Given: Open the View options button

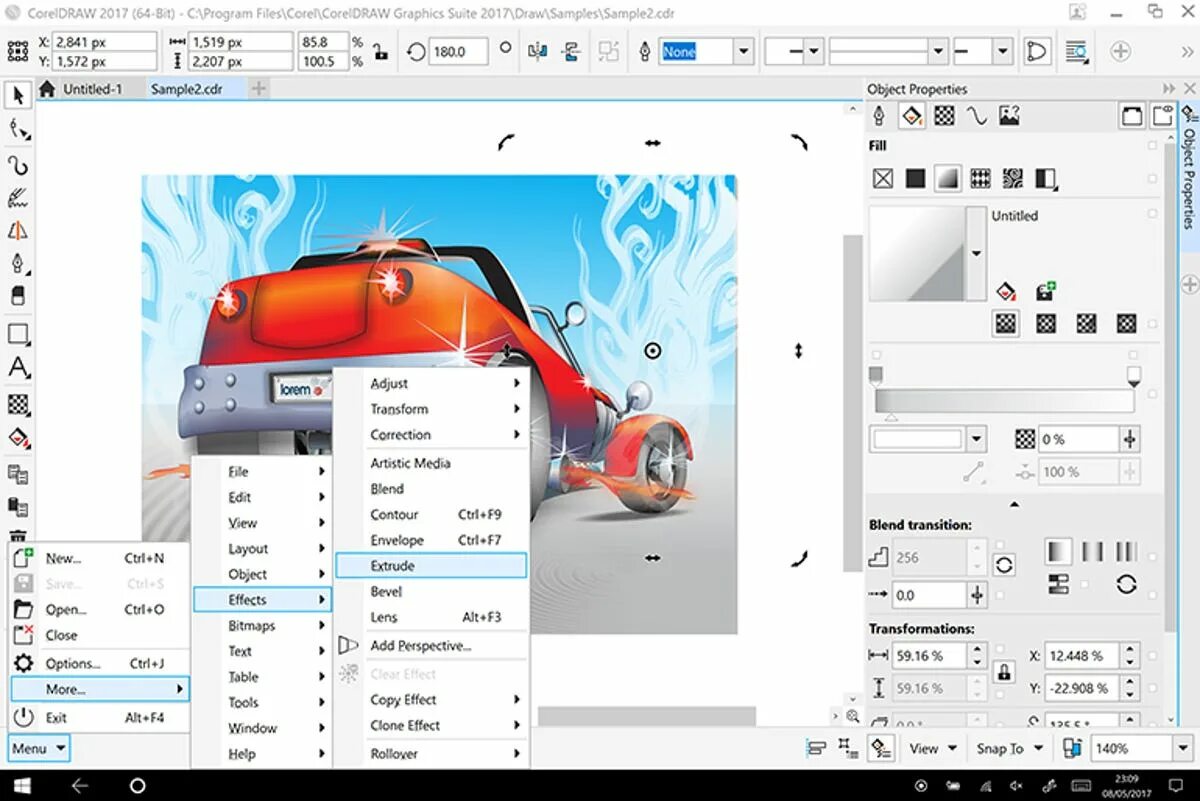Looking at the screenshot, I should 932,748.
